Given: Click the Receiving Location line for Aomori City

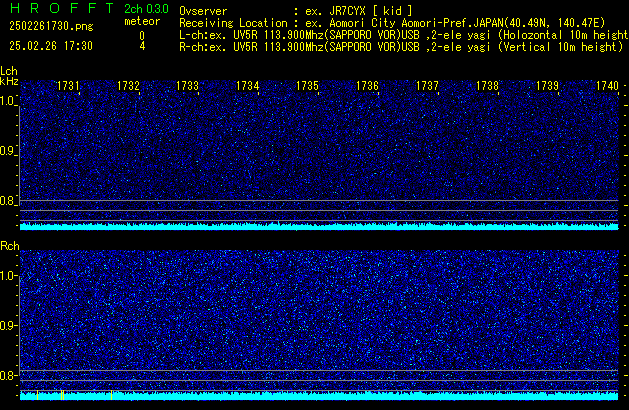Looking at the screenshot, I should pos(392,23).
